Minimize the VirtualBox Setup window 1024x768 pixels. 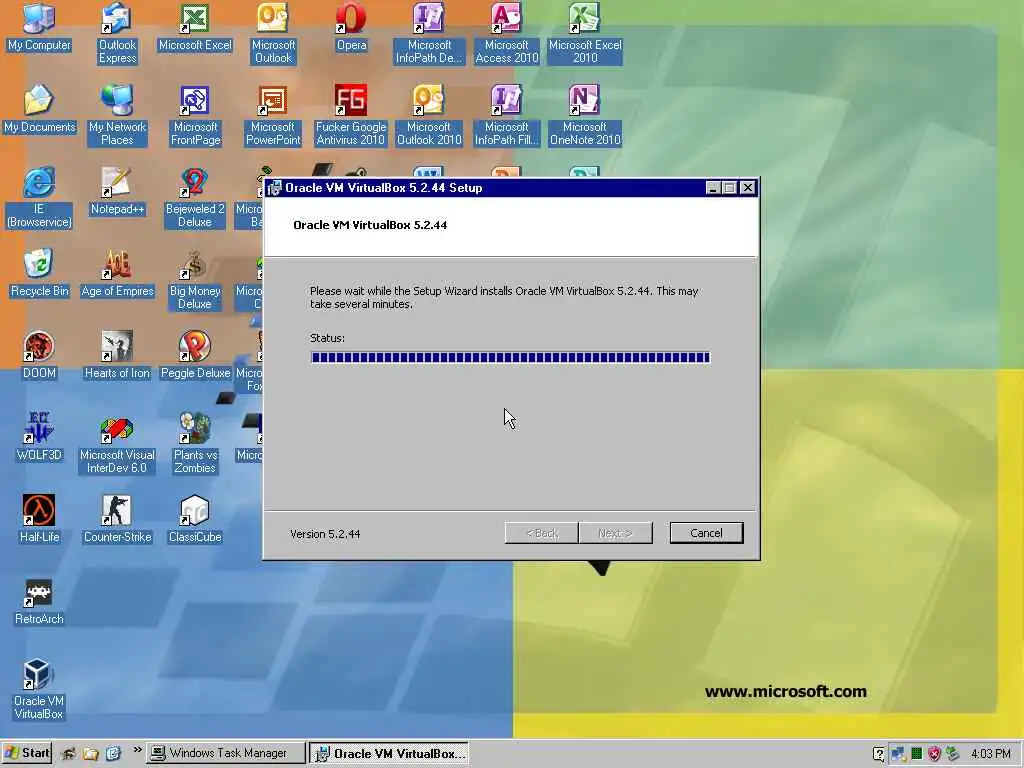tap(713, 188)
